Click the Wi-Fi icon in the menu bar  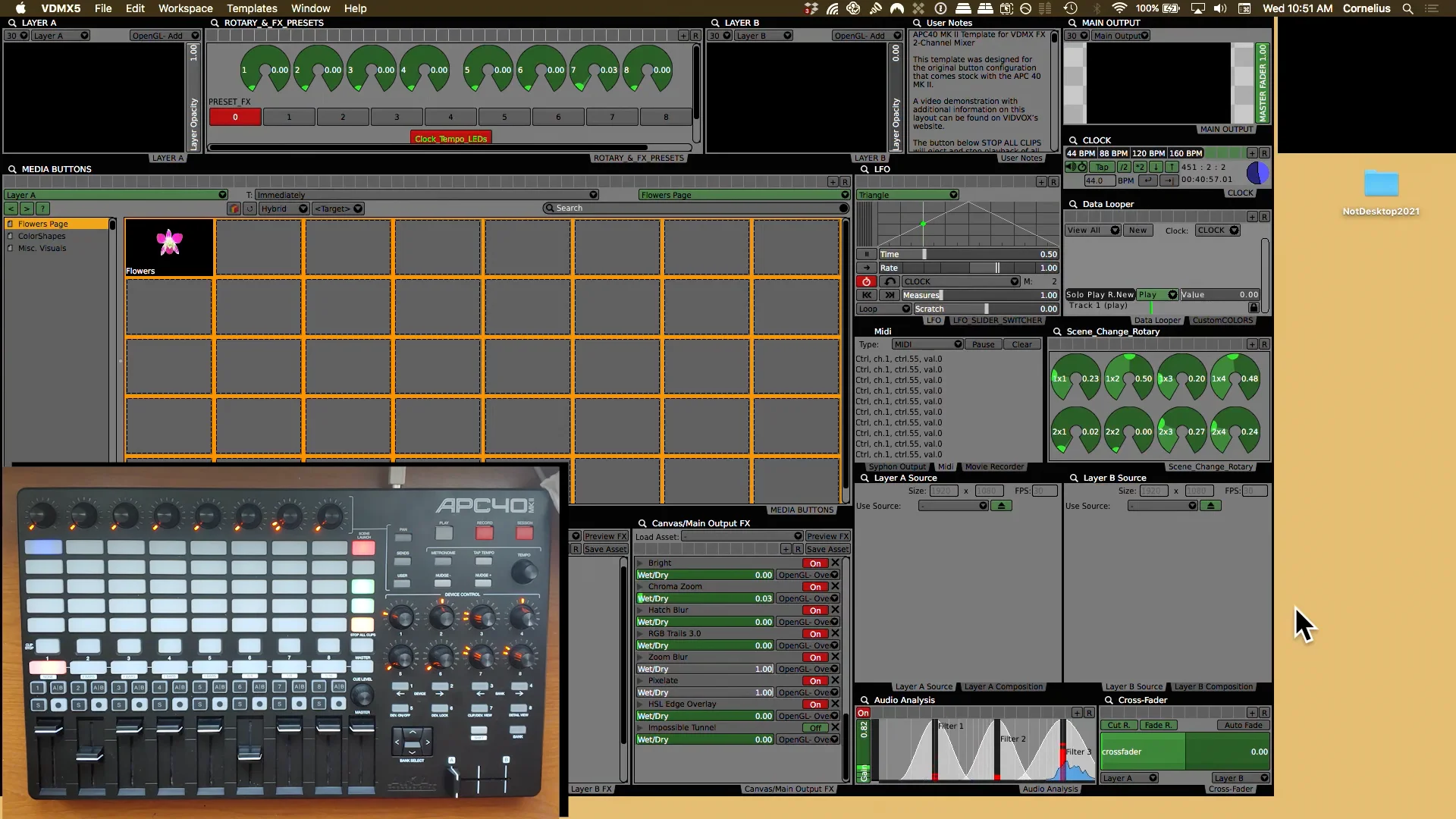pos(1121,8)
